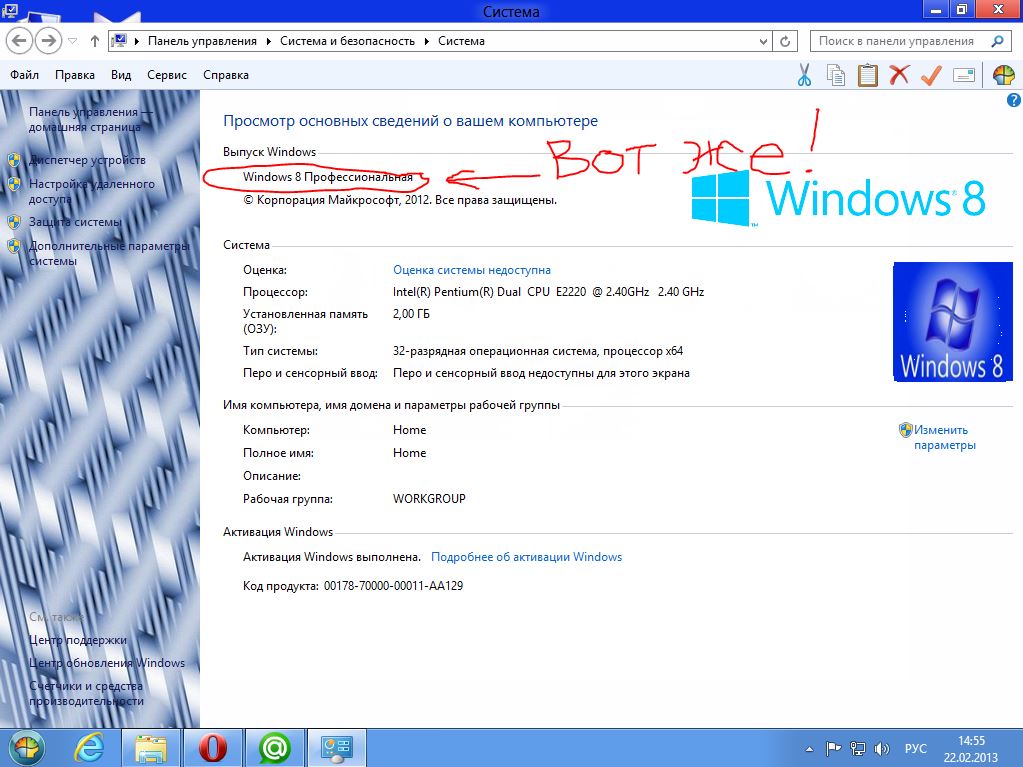Open the Action Center flag in the tray

click(833, 749)
